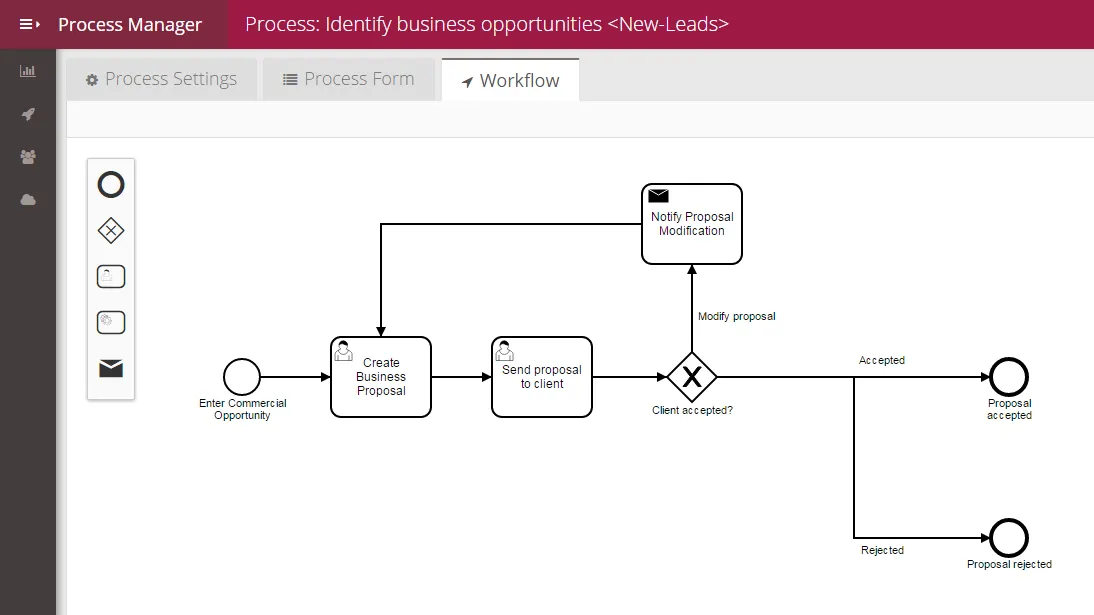Select the Notify Proposal Modification task
Image resolution: width=1094 pixels, height=615 pixels.
click(692, 224)
